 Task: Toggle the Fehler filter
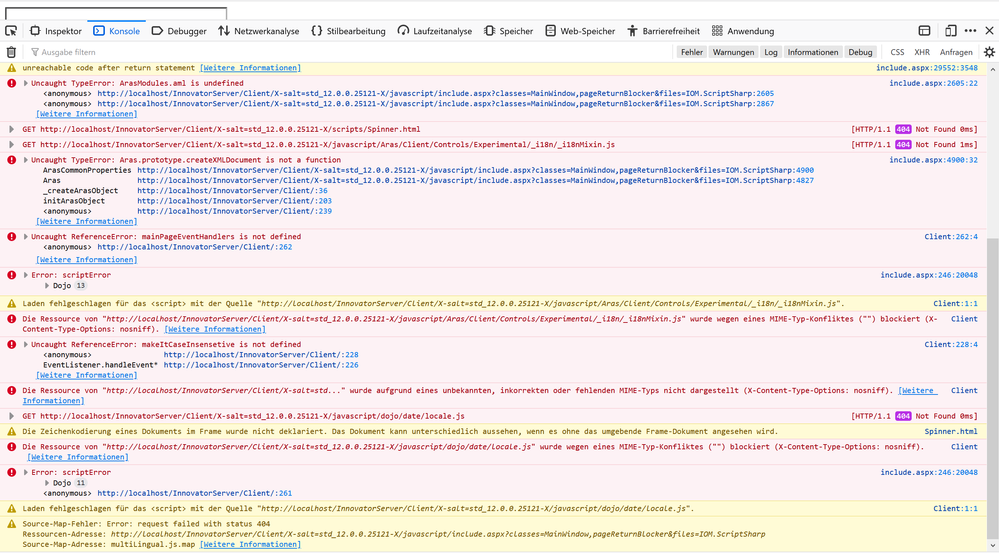[691, 52]
